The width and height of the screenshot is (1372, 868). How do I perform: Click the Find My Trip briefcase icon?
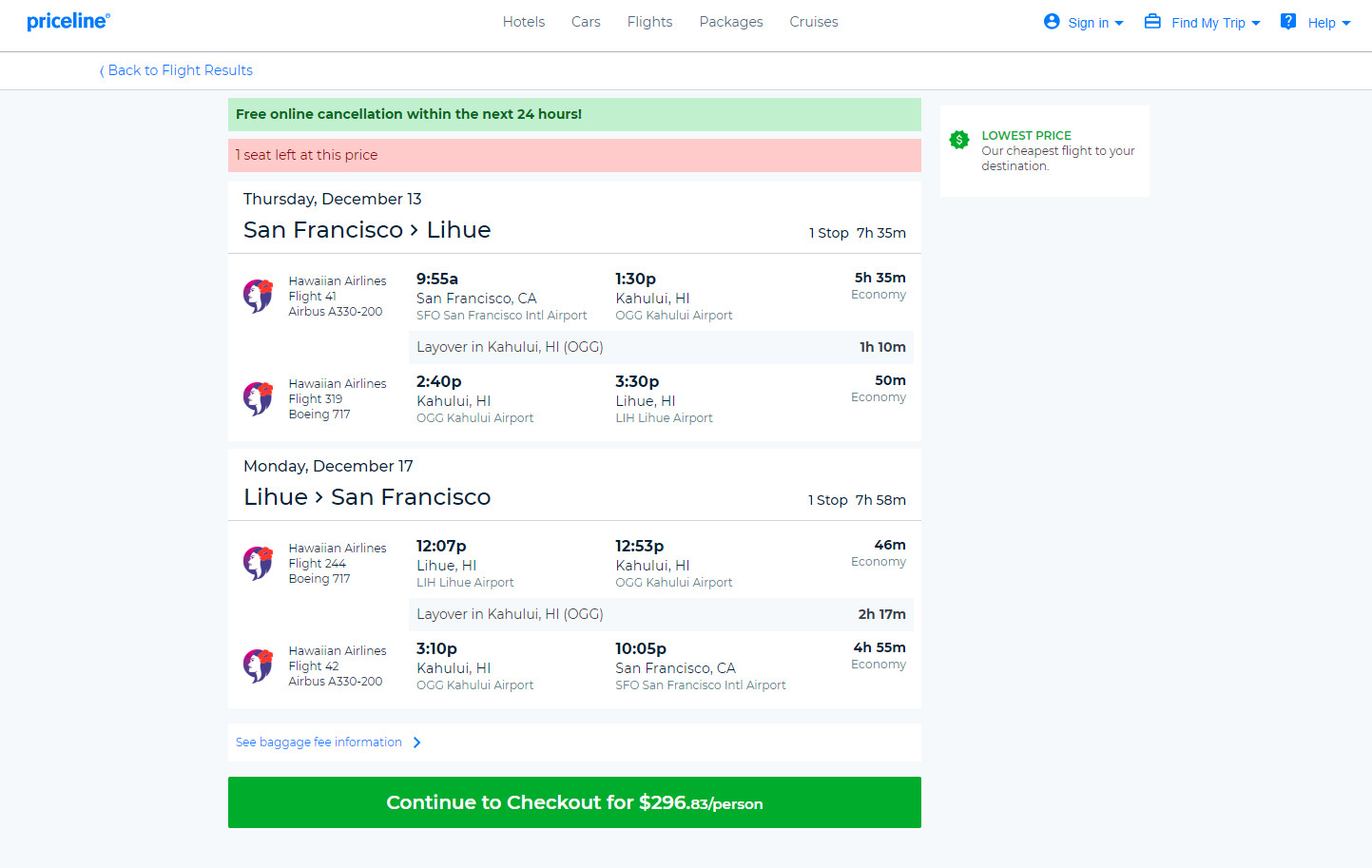[1152, 21]
